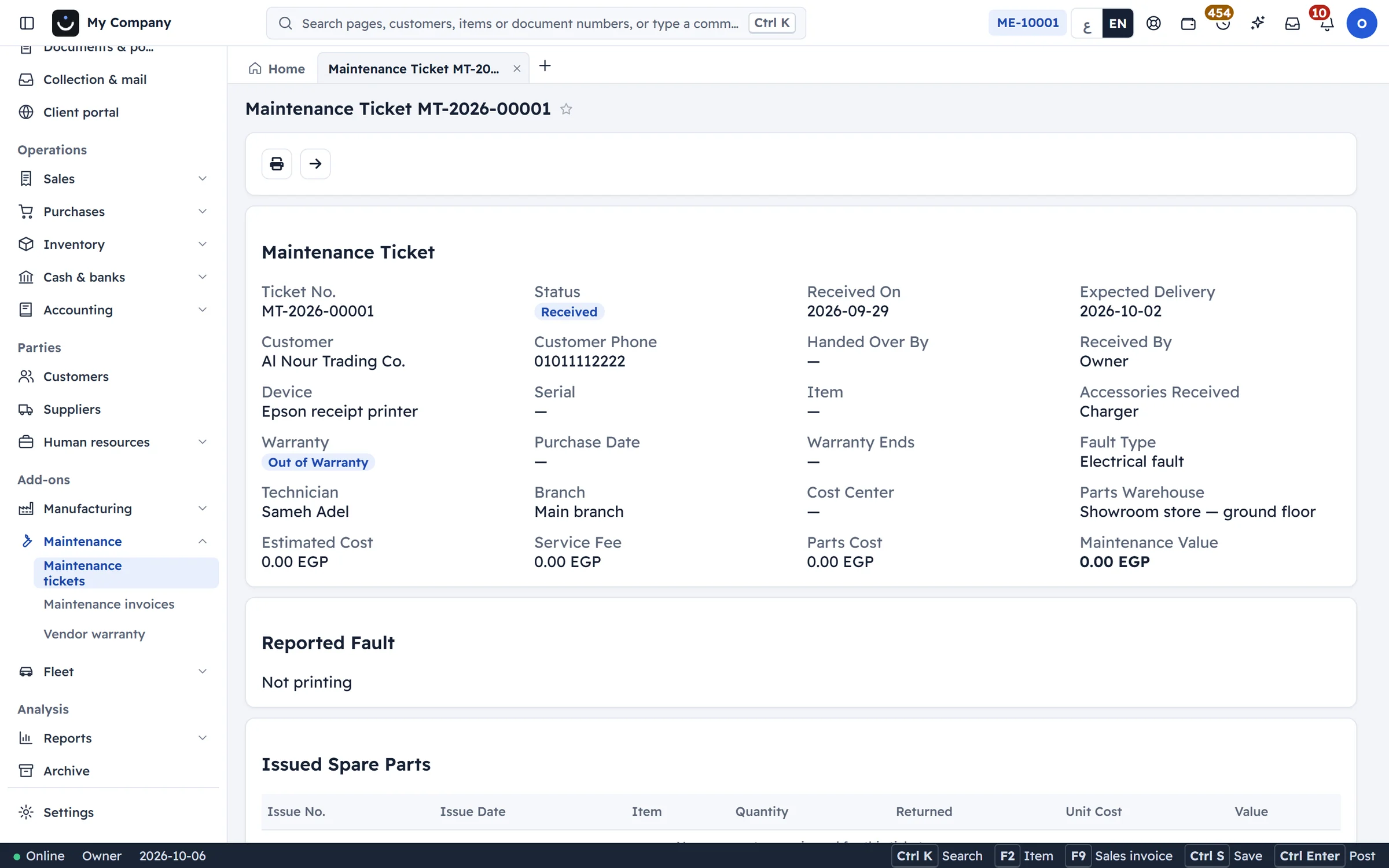Expand the Accounting menu
This screenshot has height=868, width=1389.
(113, 310)
